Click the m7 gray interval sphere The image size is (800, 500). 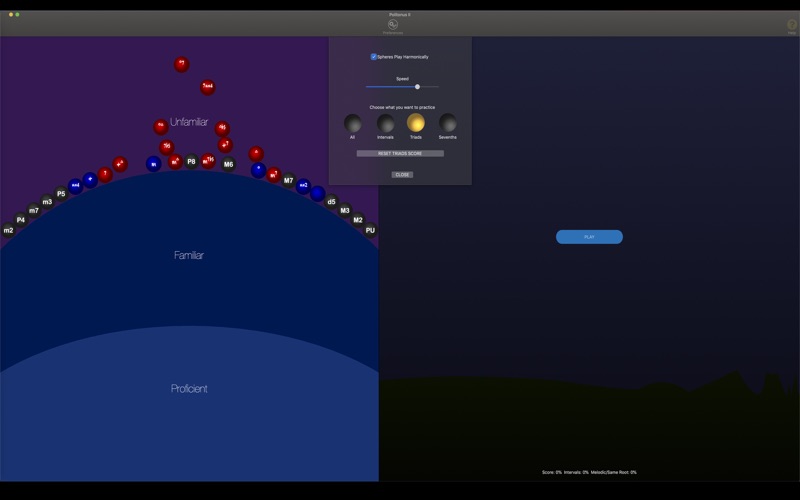coord(34,210)
